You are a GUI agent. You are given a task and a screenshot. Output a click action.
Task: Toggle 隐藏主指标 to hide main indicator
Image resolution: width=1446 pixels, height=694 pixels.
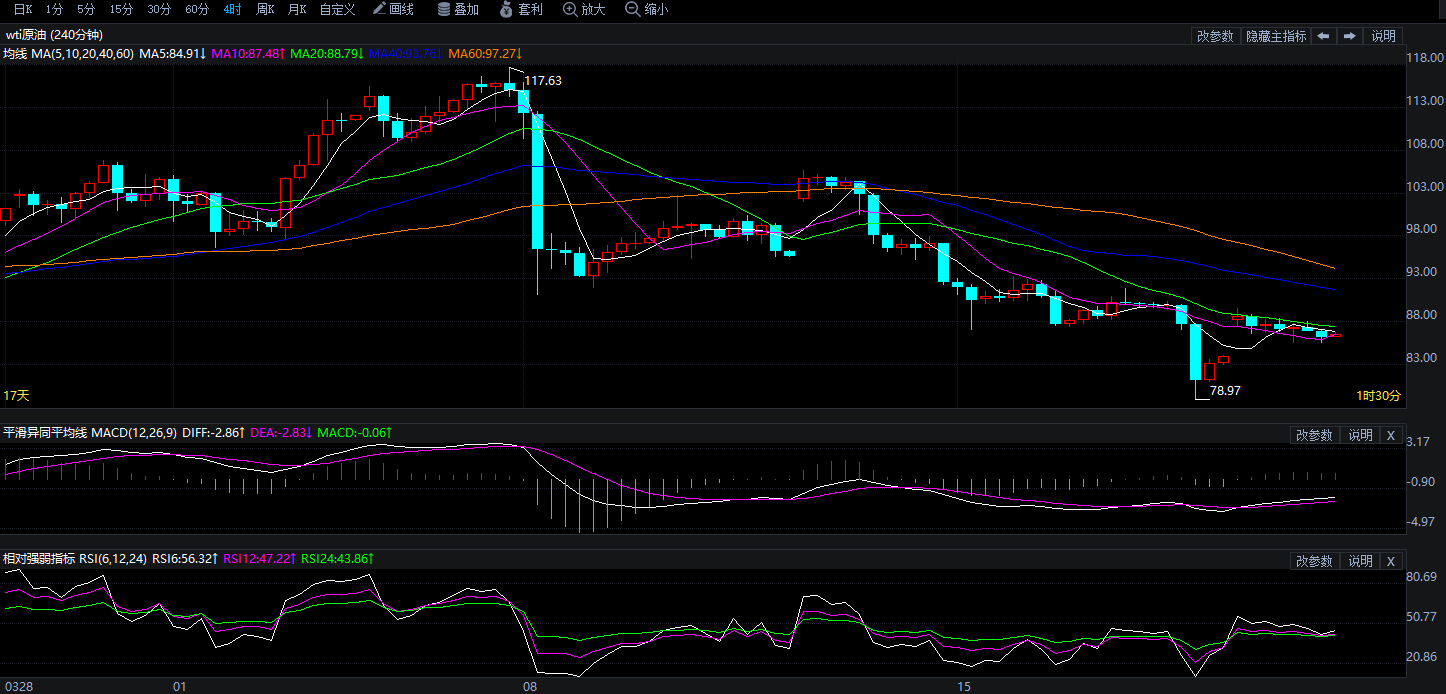click(1275, 36)
